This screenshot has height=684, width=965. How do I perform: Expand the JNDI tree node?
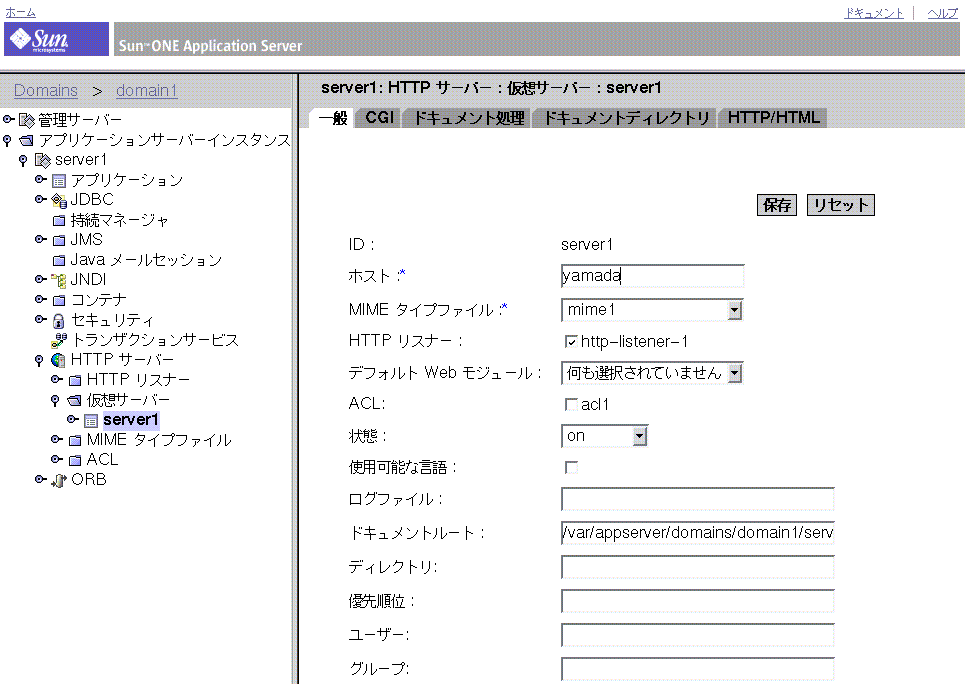(x=40, y=279)
